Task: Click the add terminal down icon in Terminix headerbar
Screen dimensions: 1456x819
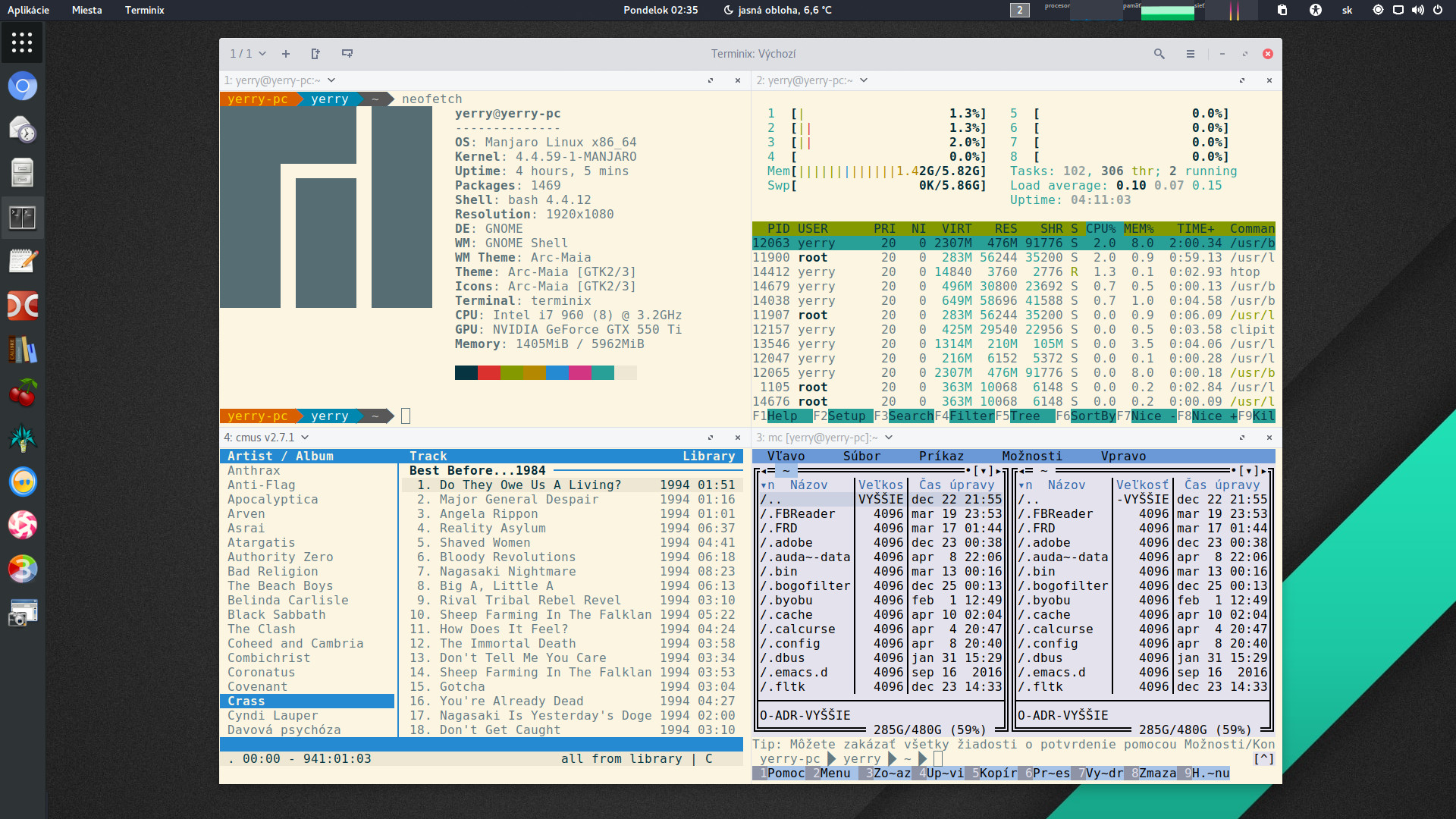Action: point(347,54)
